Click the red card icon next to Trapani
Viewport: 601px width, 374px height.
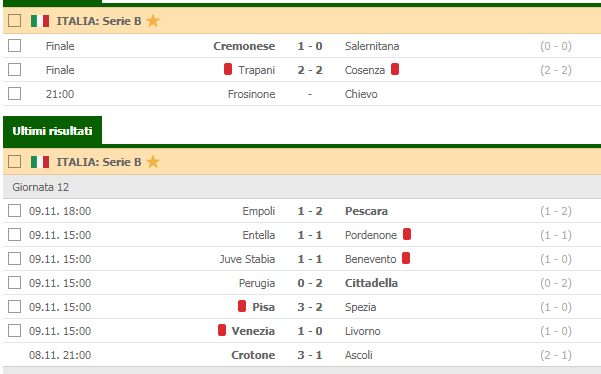[228, 69]
